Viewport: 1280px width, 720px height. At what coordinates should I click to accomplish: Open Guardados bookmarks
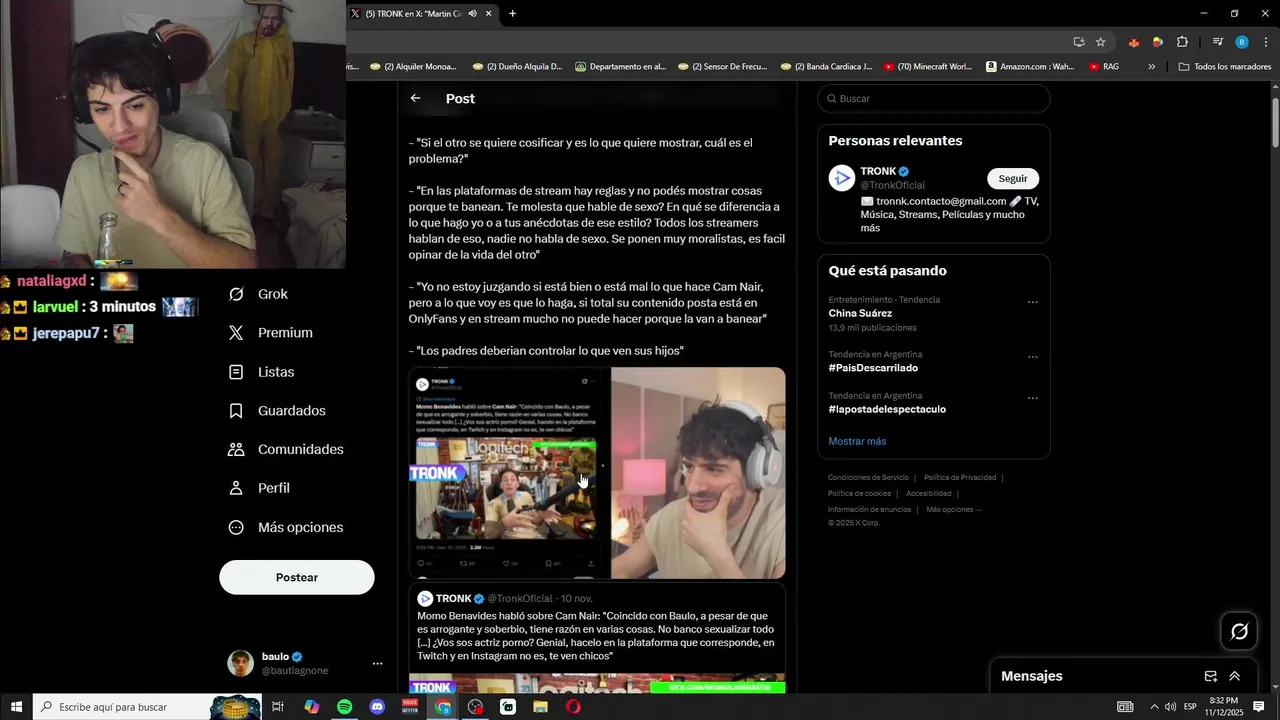point(276,411)
